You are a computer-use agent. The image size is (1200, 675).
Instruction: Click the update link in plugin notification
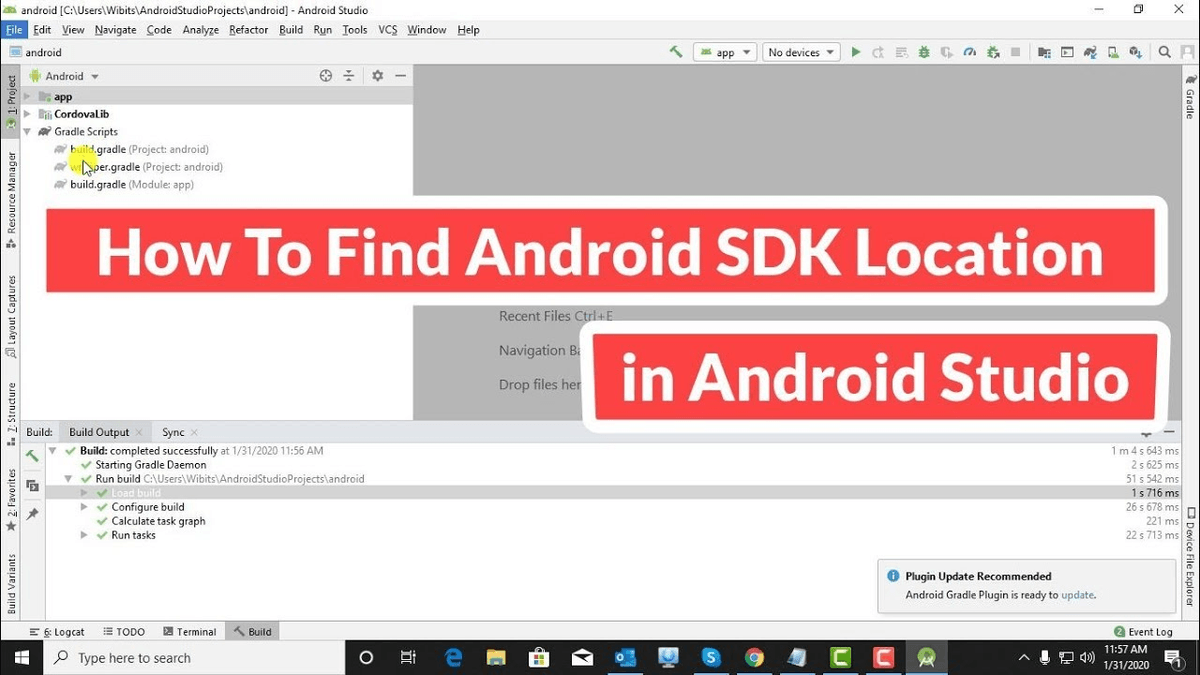[x=1077, y=595]
